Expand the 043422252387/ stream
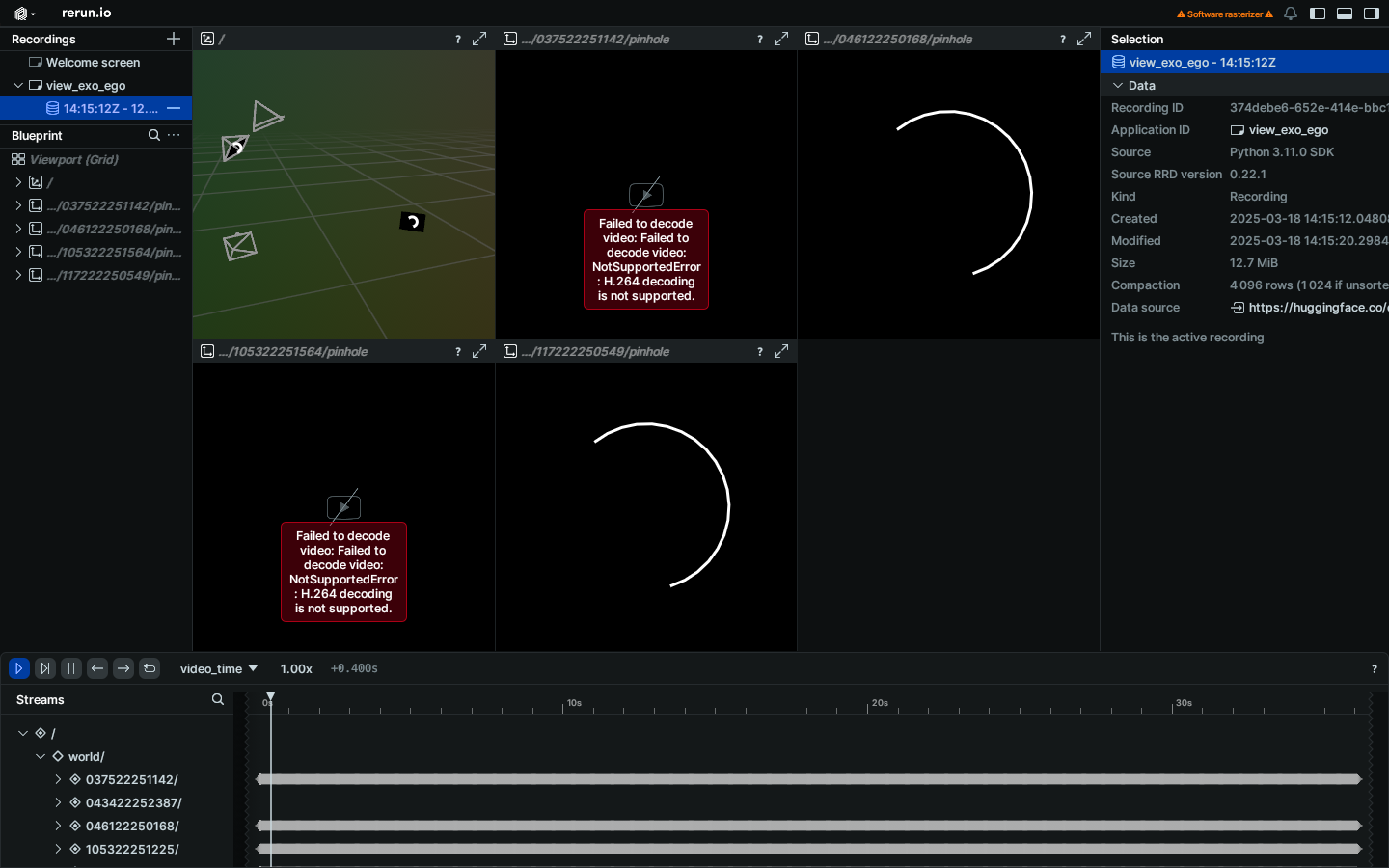 58,802
